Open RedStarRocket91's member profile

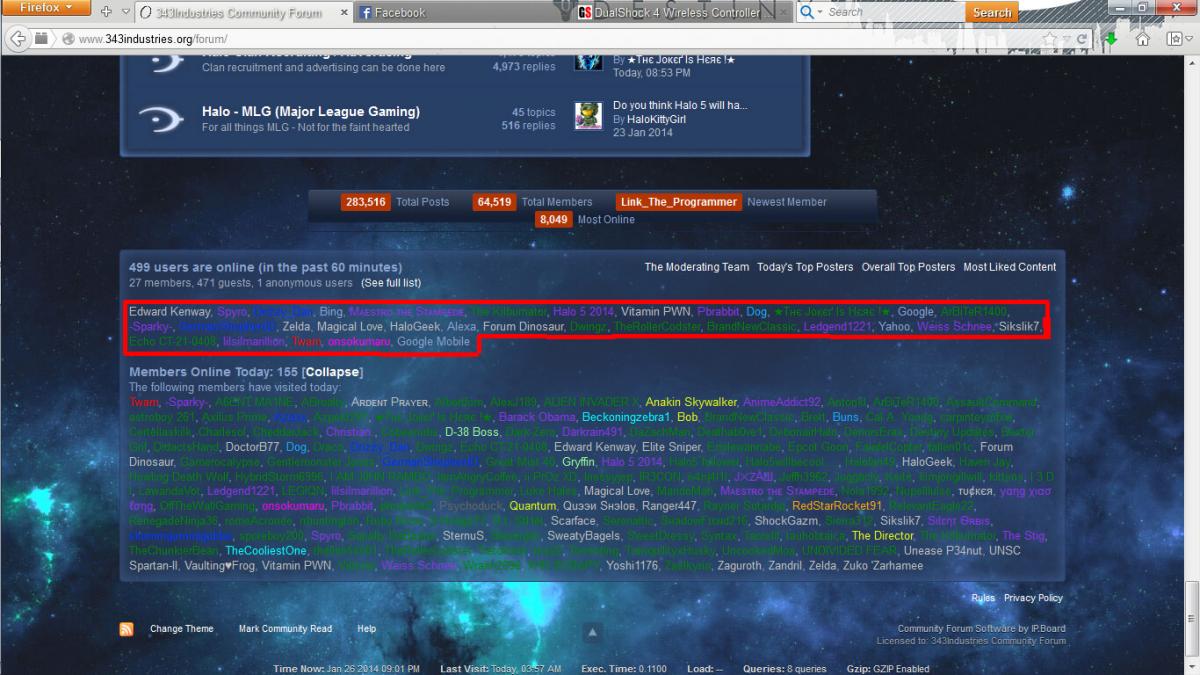(837, 506)
